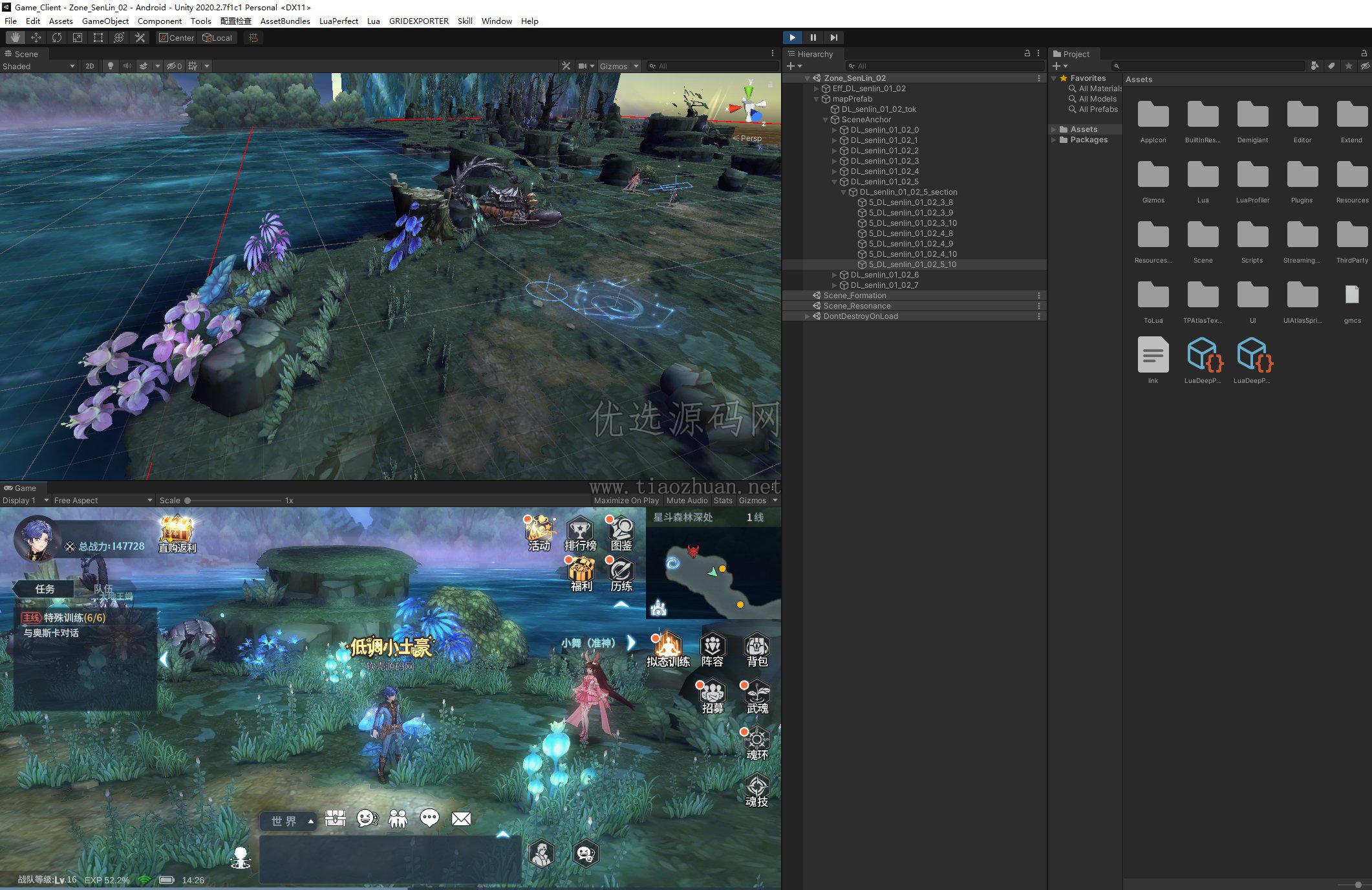Open the Free Aspect dropdown in Game view
Screen dimensions: 1372x890
[103, 500]
